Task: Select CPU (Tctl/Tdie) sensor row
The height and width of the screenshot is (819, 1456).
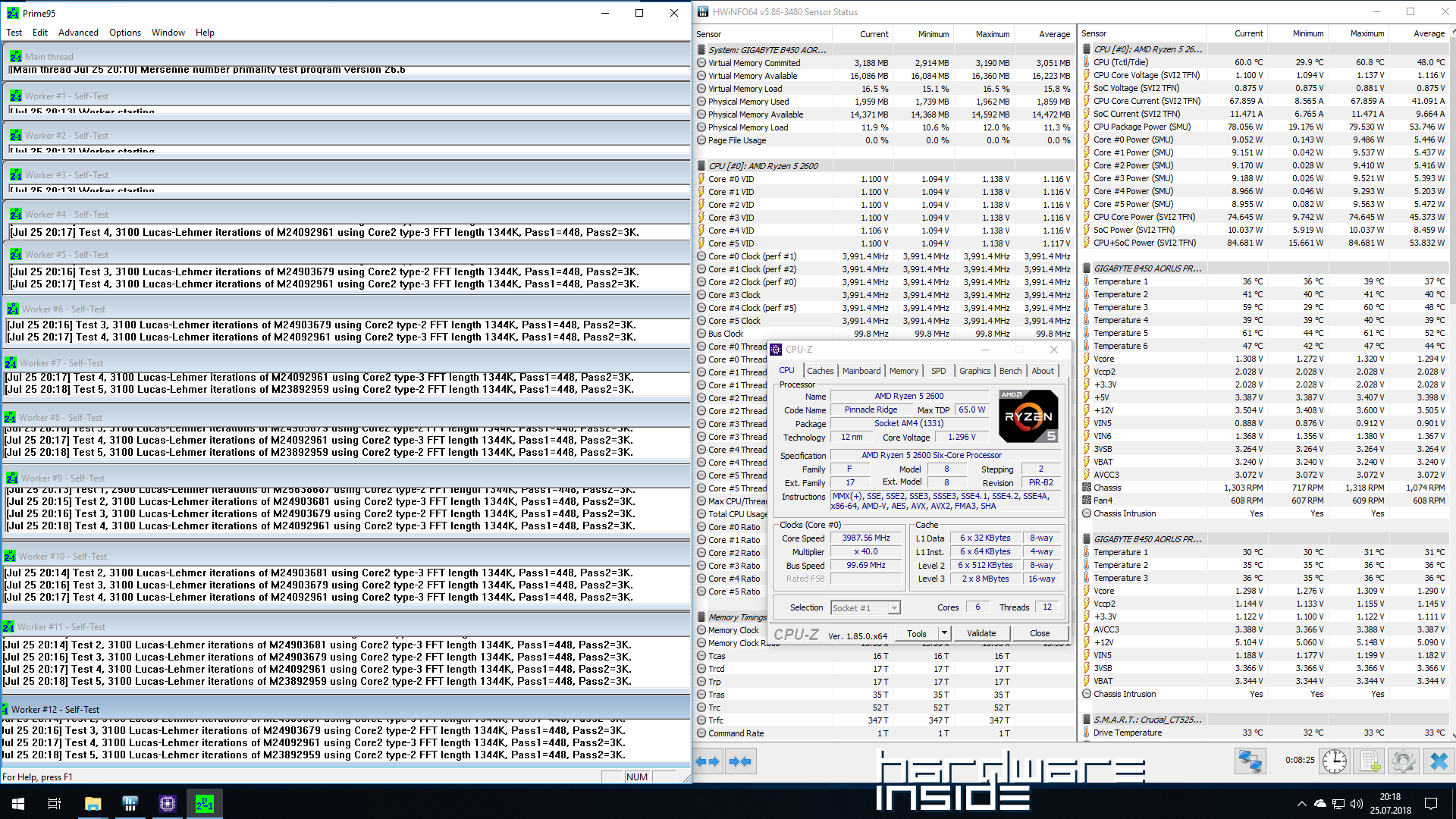Action: (1265, 62)
